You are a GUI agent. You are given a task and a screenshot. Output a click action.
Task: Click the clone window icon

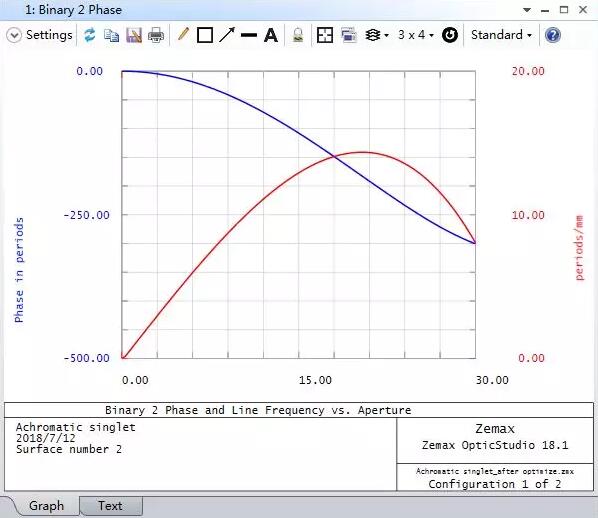pyautogui.click(x=349, y=35)
